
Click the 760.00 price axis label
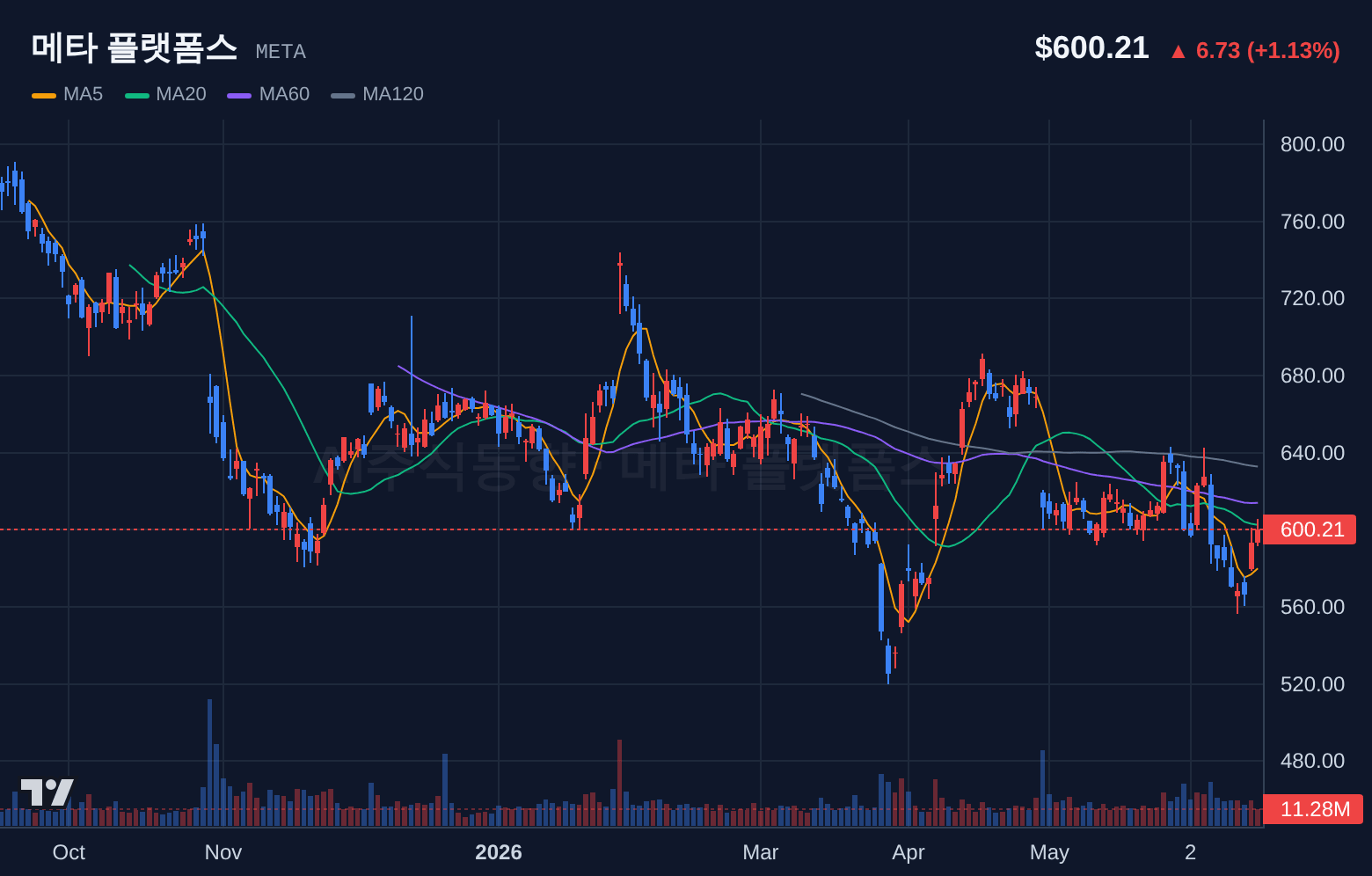coord(1312,222)
